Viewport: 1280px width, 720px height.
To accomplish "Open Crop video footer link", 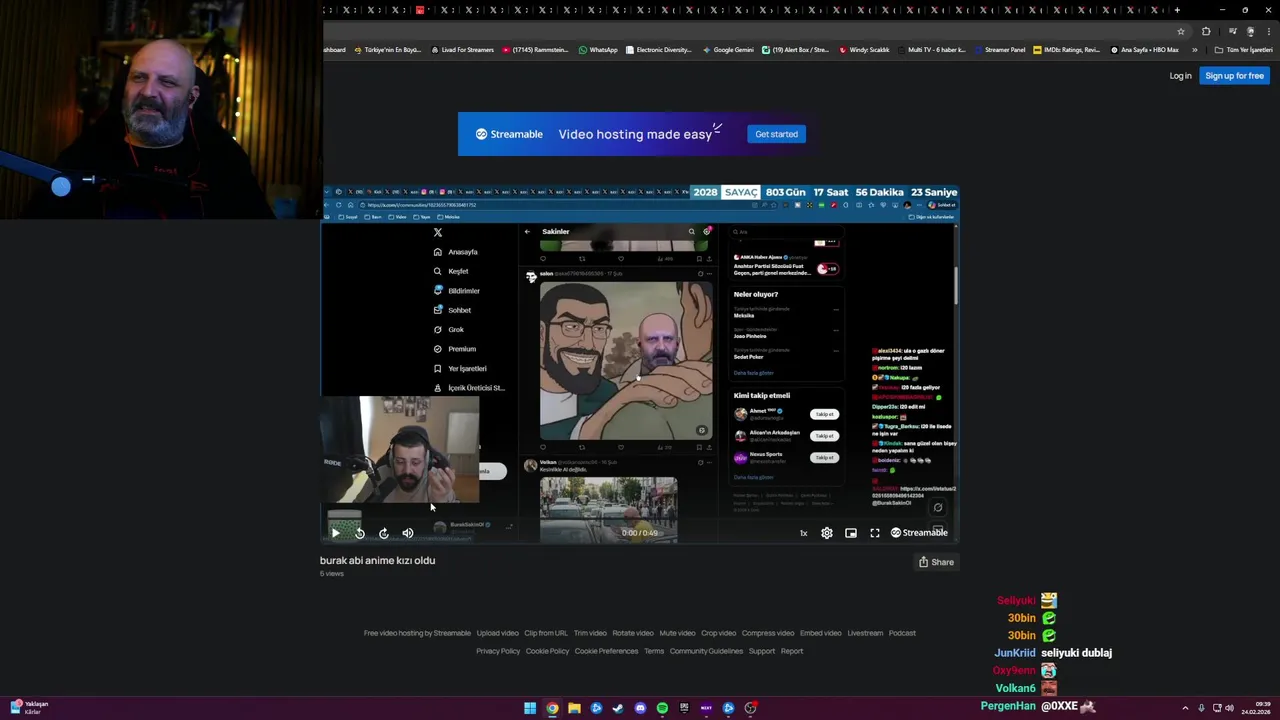I will pos(719,633).
